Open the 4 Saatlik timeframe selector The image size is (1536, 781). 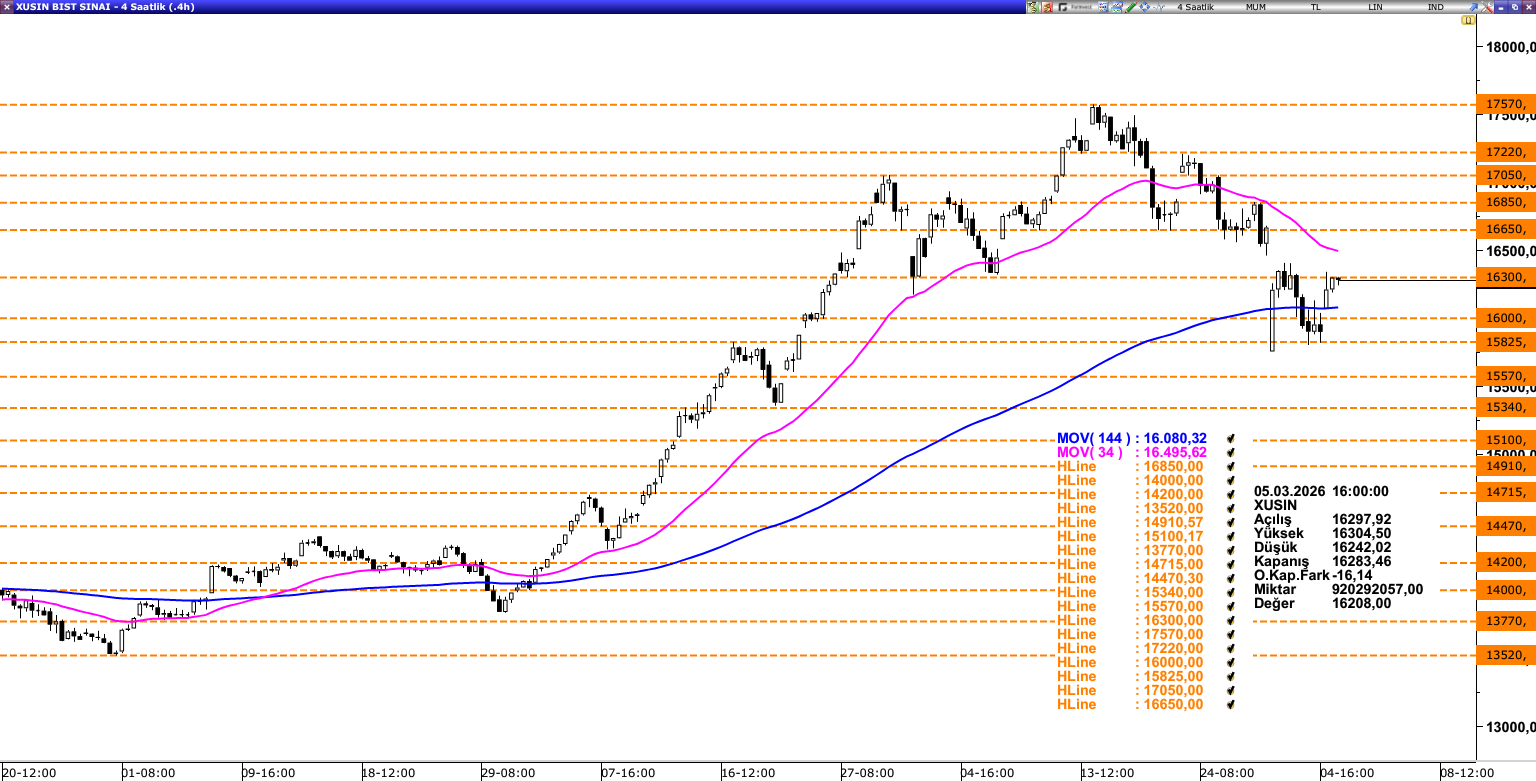[x=1195, y=7]
